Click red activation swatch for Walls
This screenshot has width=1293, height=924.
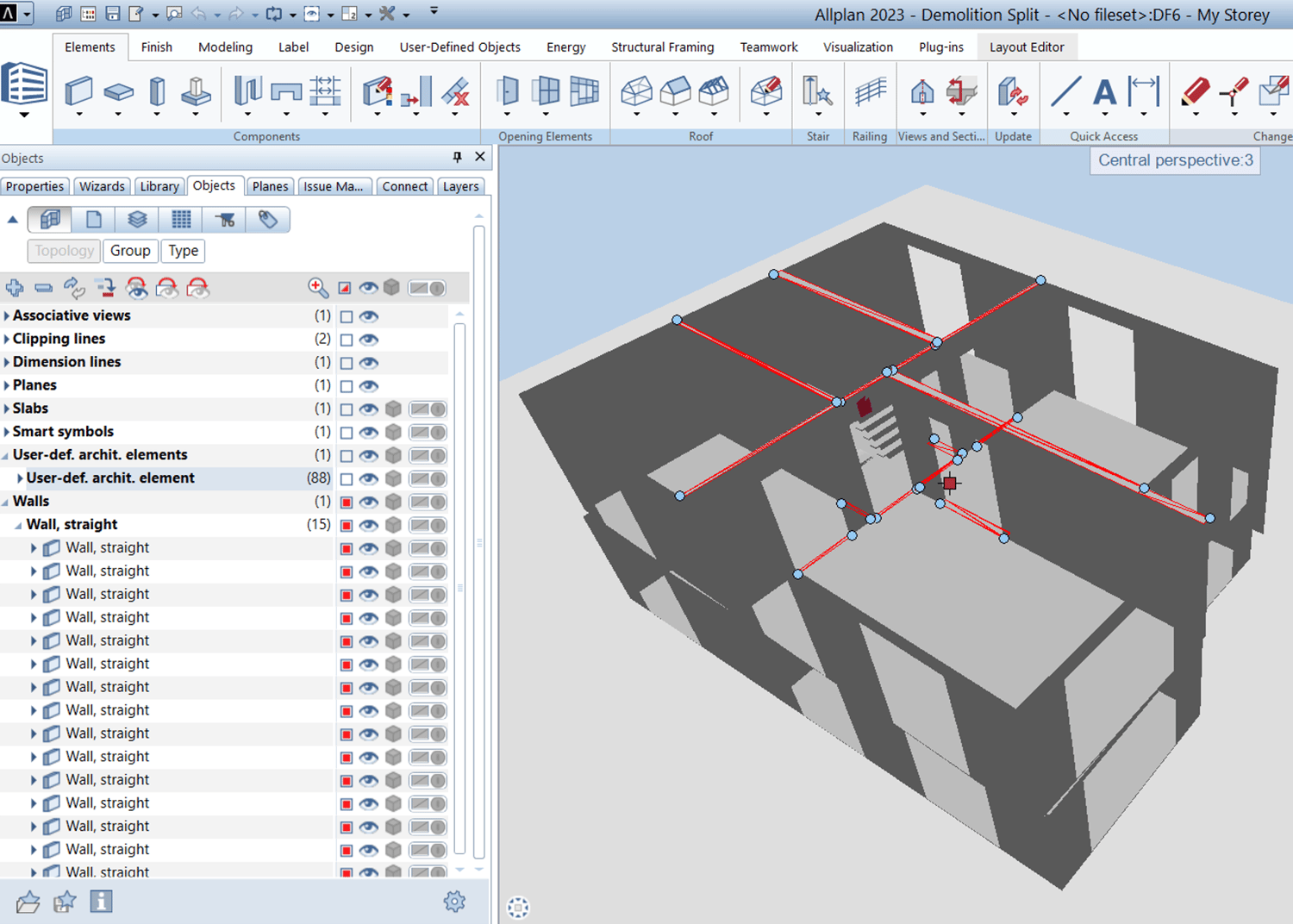coord(347,503)
